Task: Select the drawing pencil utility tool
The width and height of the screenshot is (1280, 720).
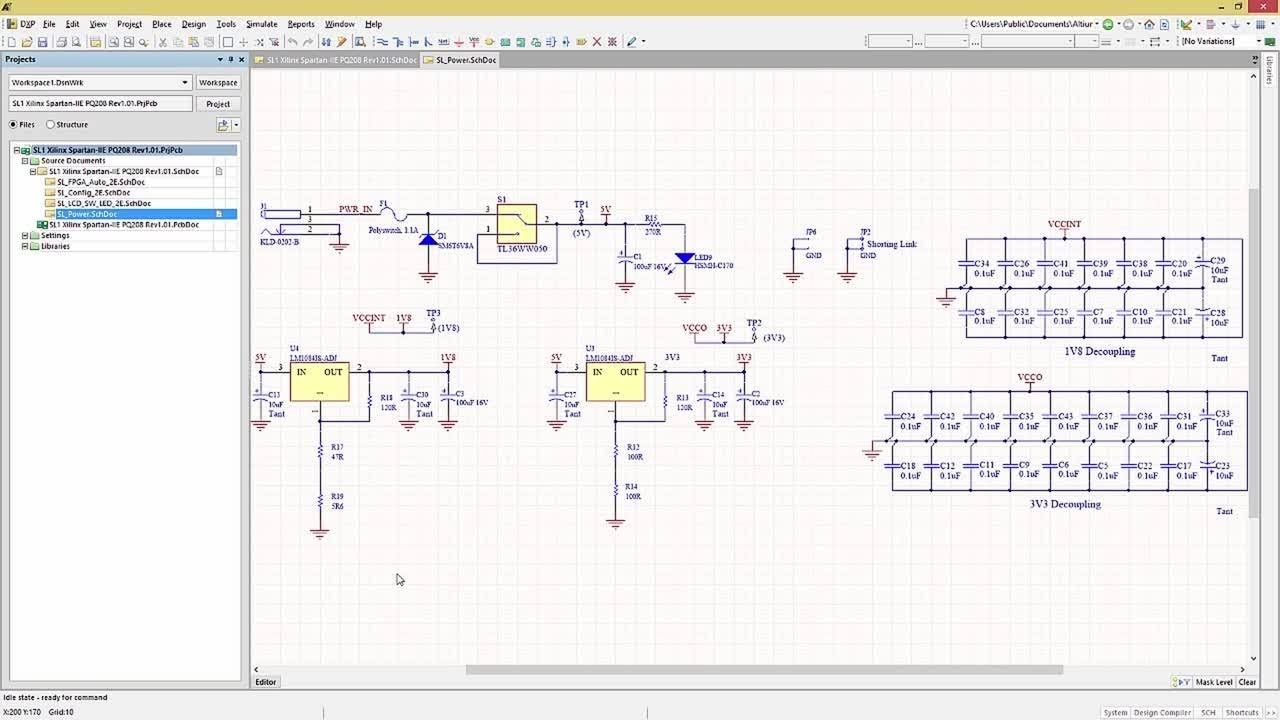Action: (x=631, y=42)
